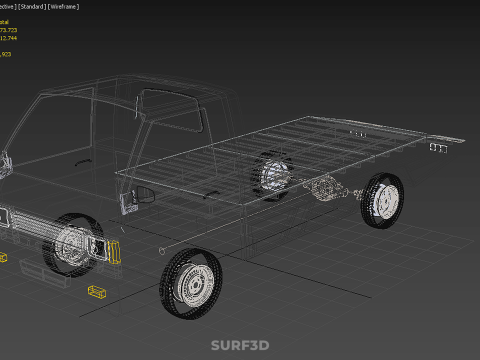Select the rear axle differential mesh
Viewport: 480px width, 360px height.
[327, 189]
